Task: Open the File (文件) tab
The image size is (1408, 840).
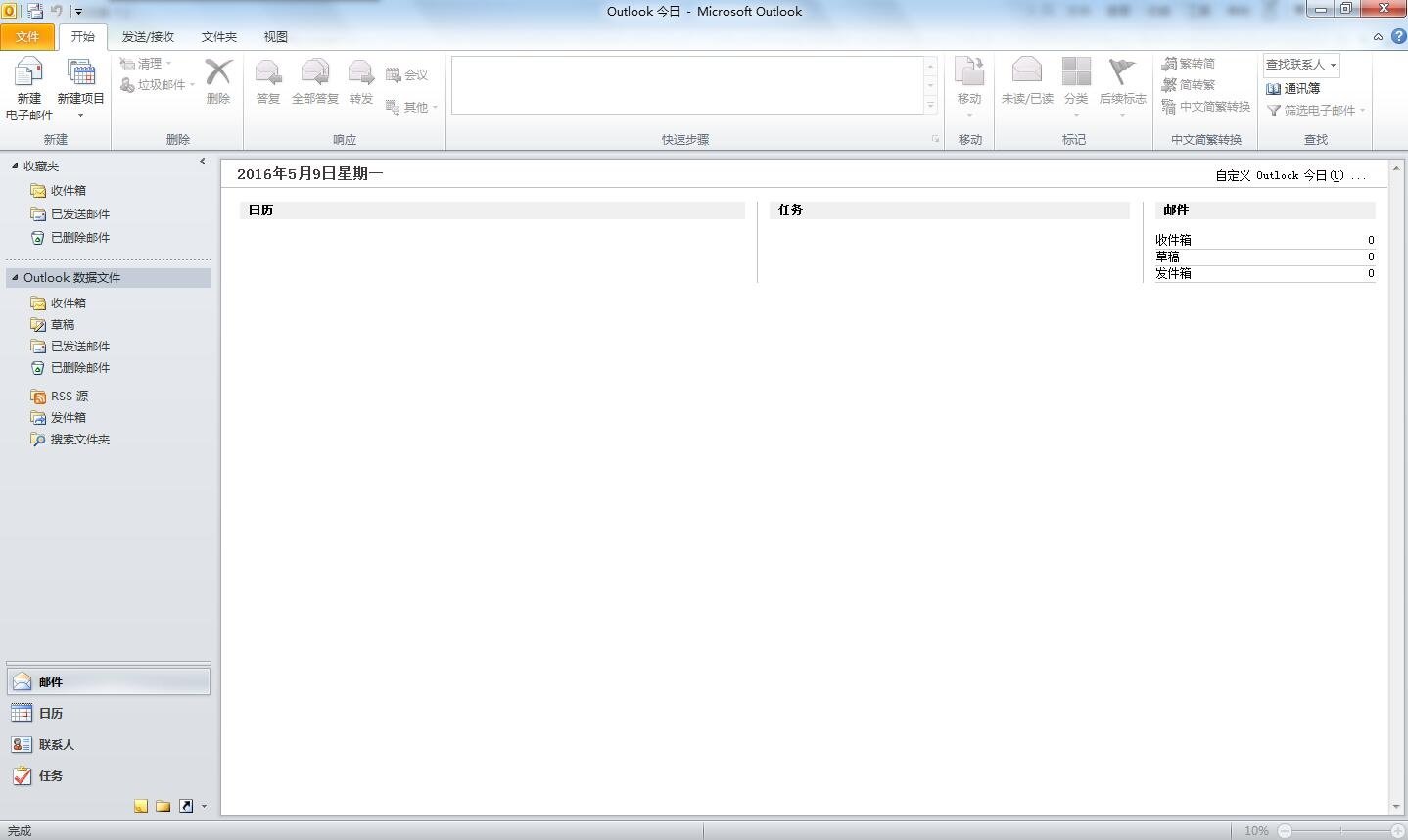Action: (x=27, y=36)
